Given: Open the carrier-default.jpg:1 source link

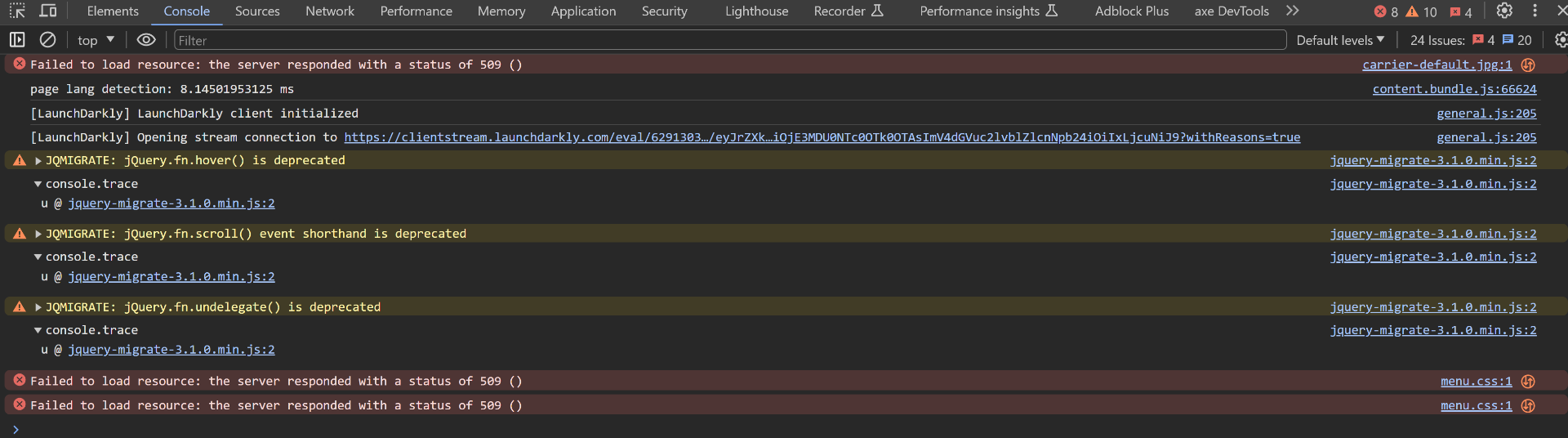Looking at the screenshot, I should tap(1437, 65).
